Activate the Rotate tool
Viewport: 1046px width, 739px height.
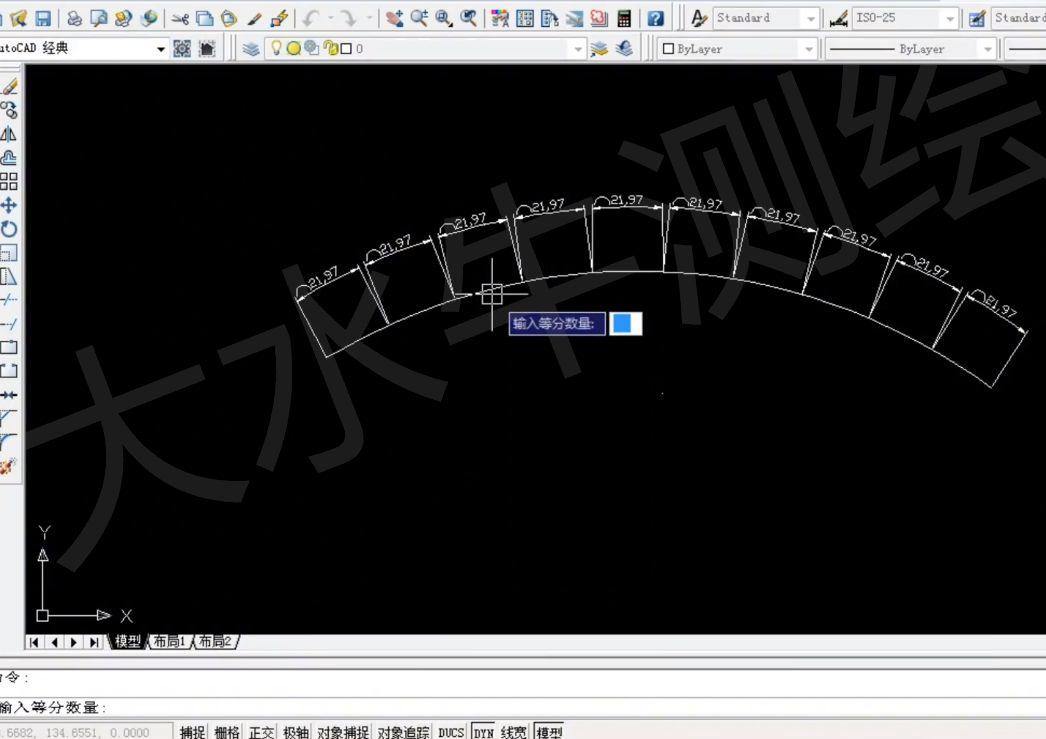(x=9, y=229)
